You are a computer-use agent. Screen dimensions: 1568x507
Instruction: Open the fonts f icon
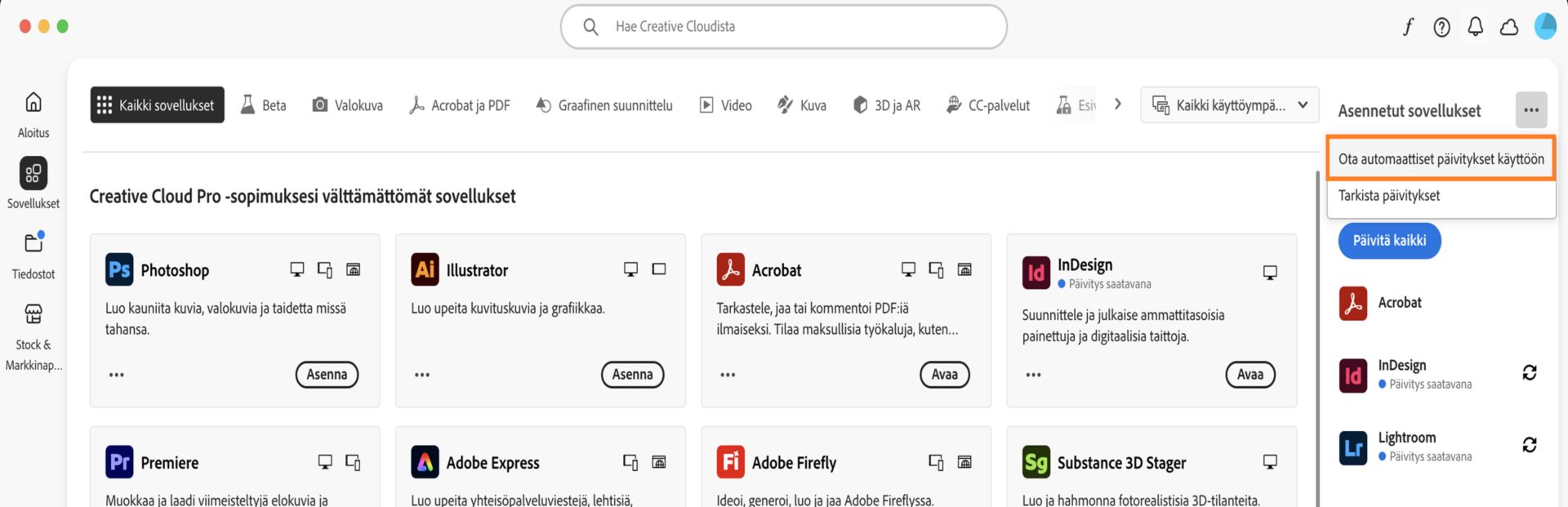tap(1408, 27)
